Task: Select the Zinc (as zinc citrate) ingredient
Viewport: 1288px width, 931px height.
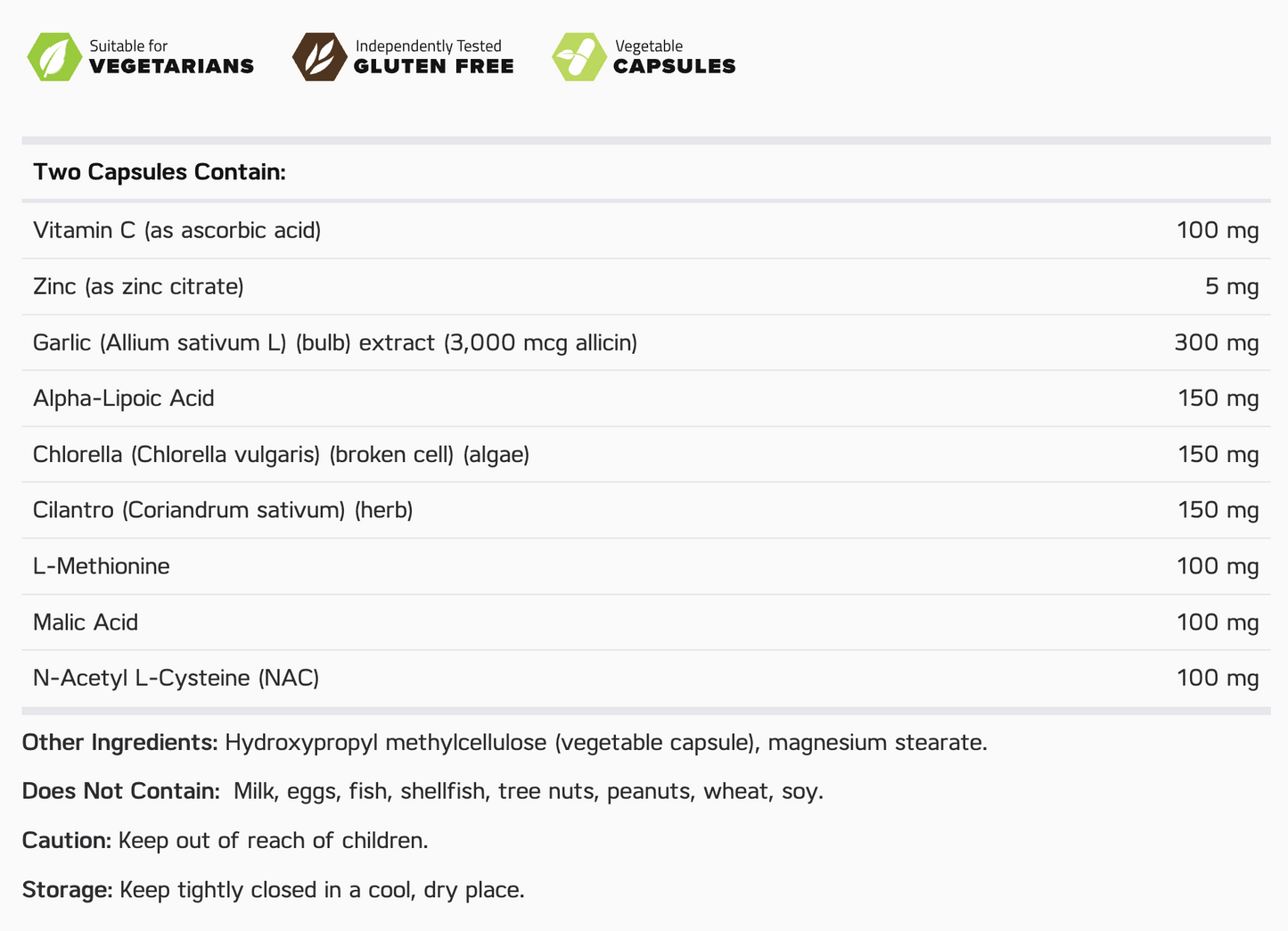Action: 138,287
